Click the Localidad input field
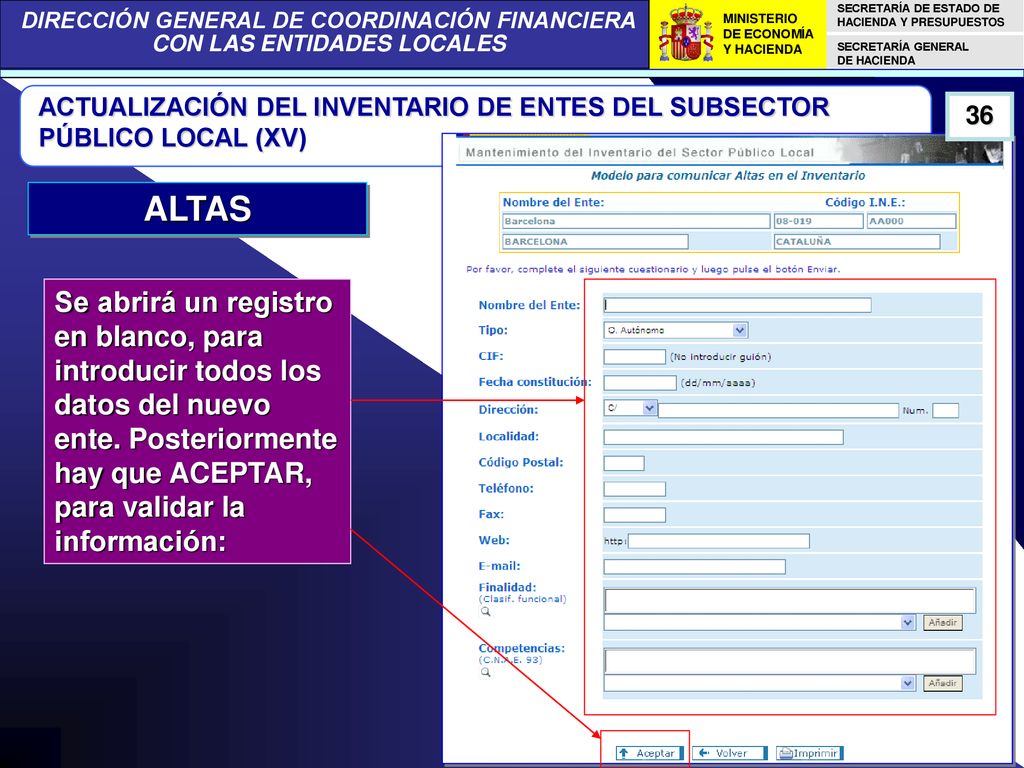 coord(724,437)
